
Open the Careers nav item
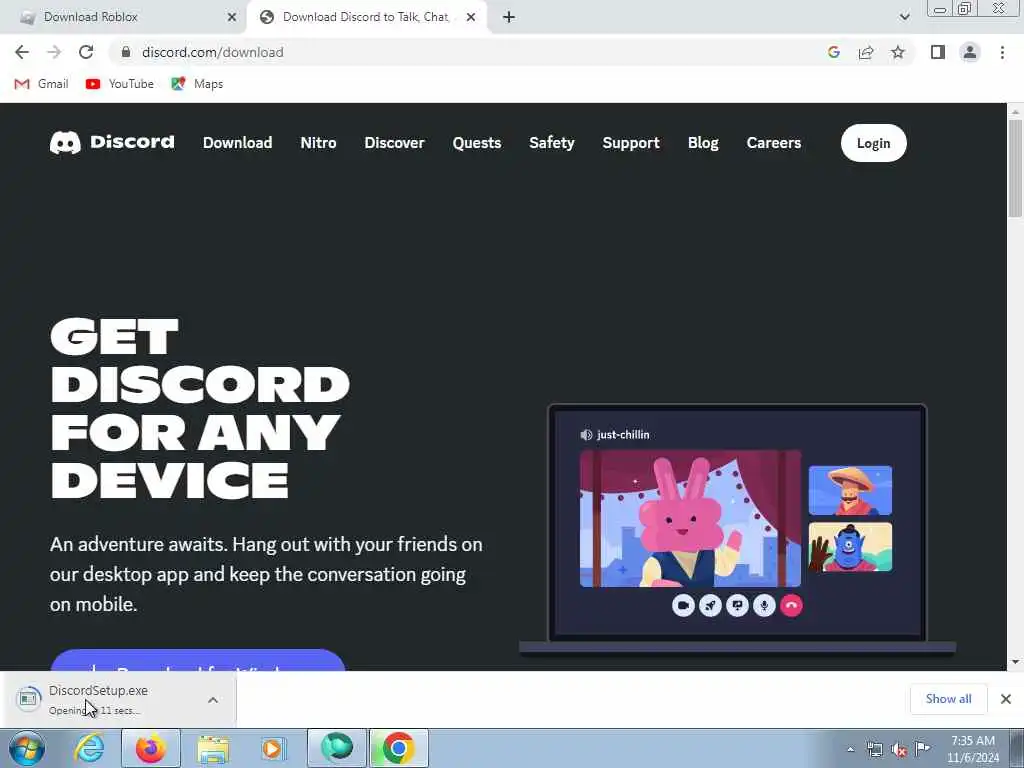point(773,142)
